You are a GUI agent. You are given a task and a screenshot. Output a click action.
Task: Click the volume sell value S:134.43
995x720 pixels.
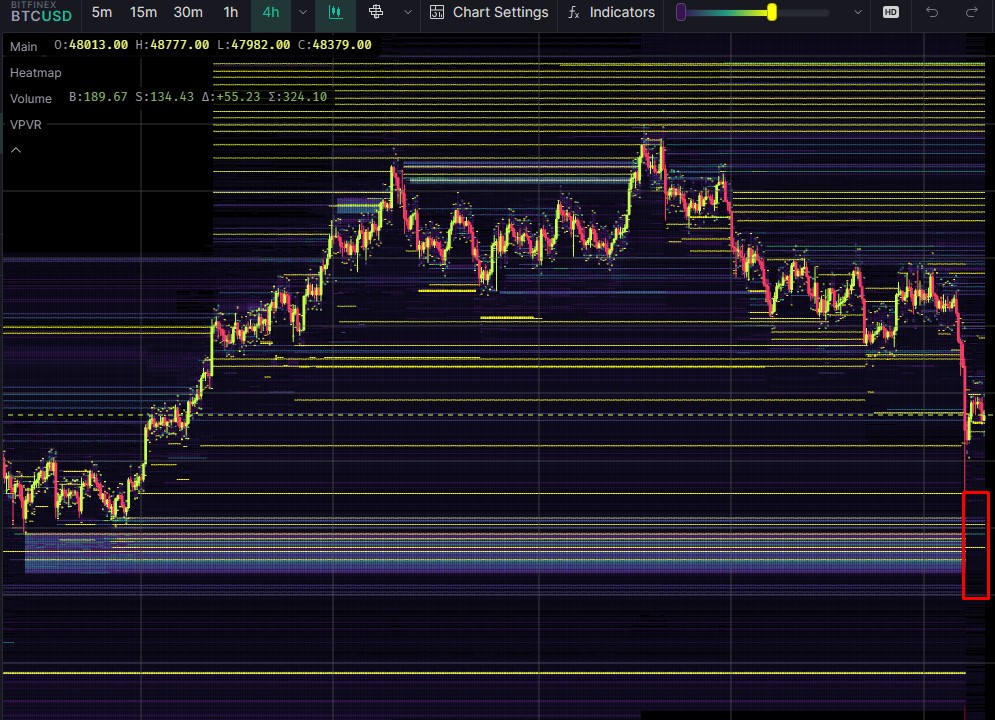click(x=164, y=97)
